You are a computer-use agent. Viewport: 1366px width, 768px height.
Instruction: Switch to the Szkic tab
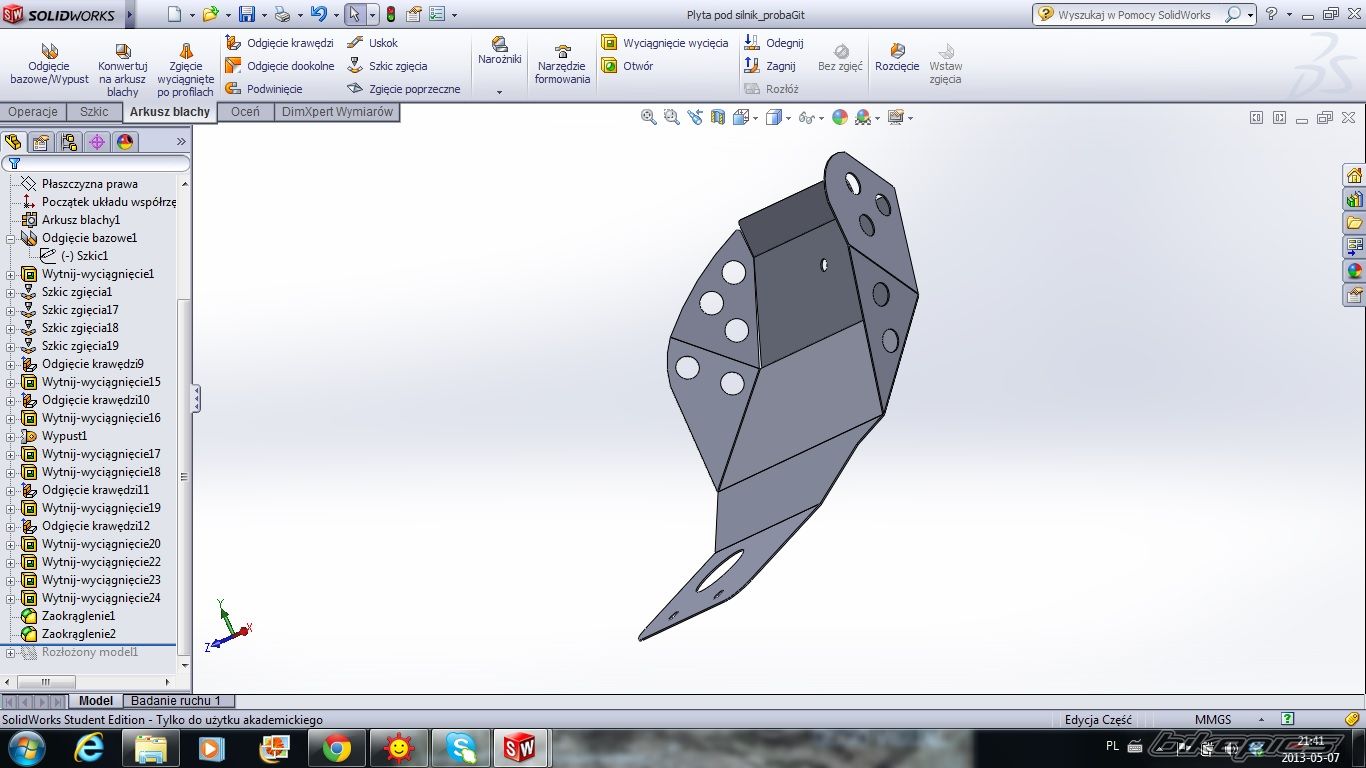[94, 112]
